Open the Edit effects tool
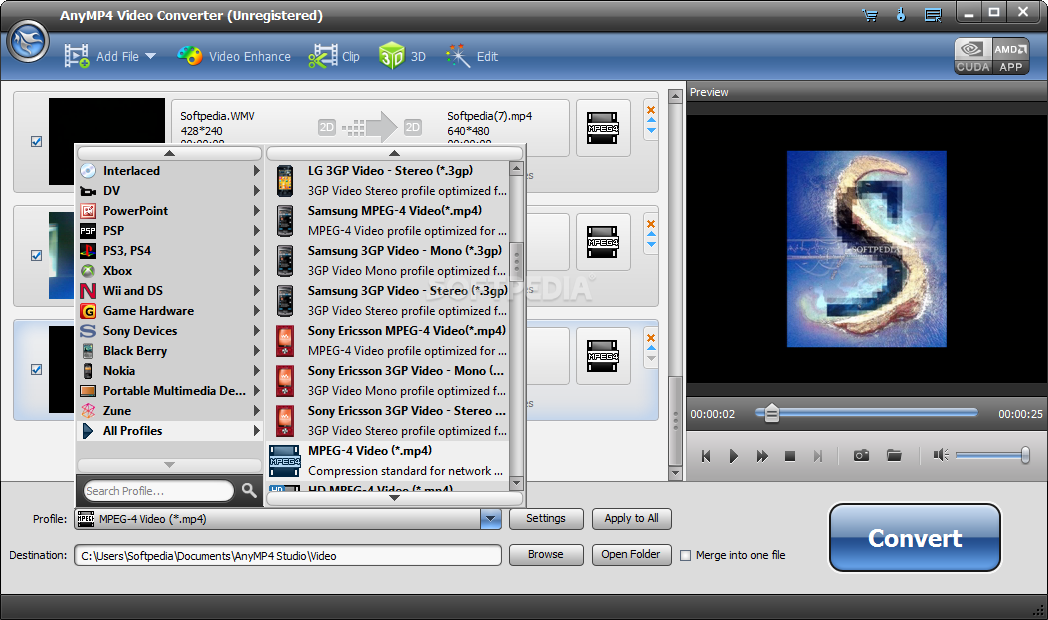This screenshot has width=1048, height=620. 472,56
